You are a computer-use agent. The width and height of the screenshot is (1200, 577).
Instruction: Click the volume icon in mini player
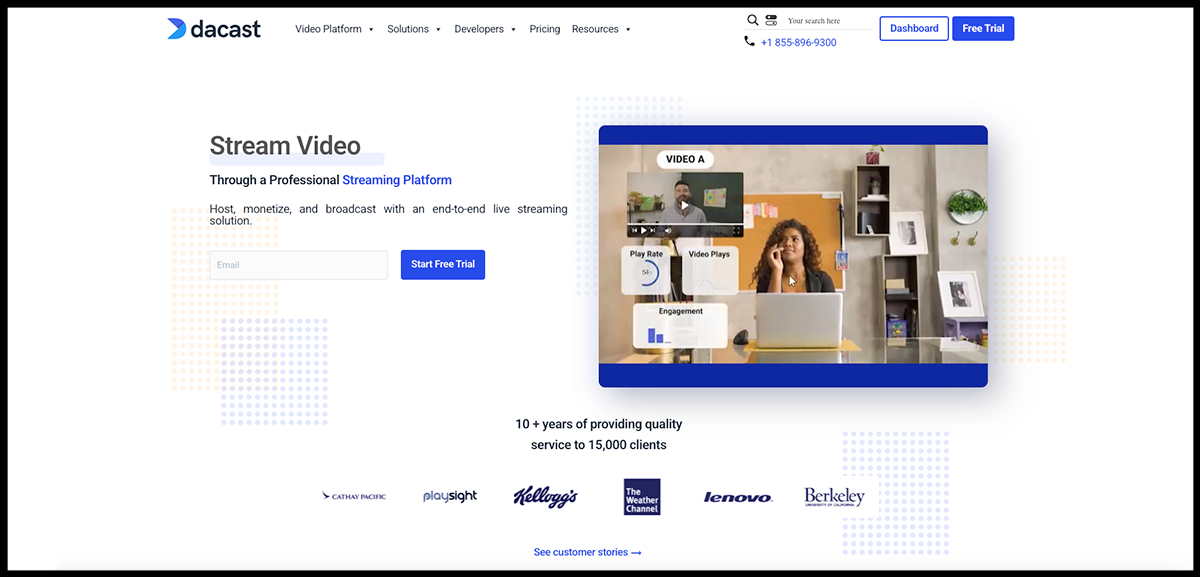point(668,231)
